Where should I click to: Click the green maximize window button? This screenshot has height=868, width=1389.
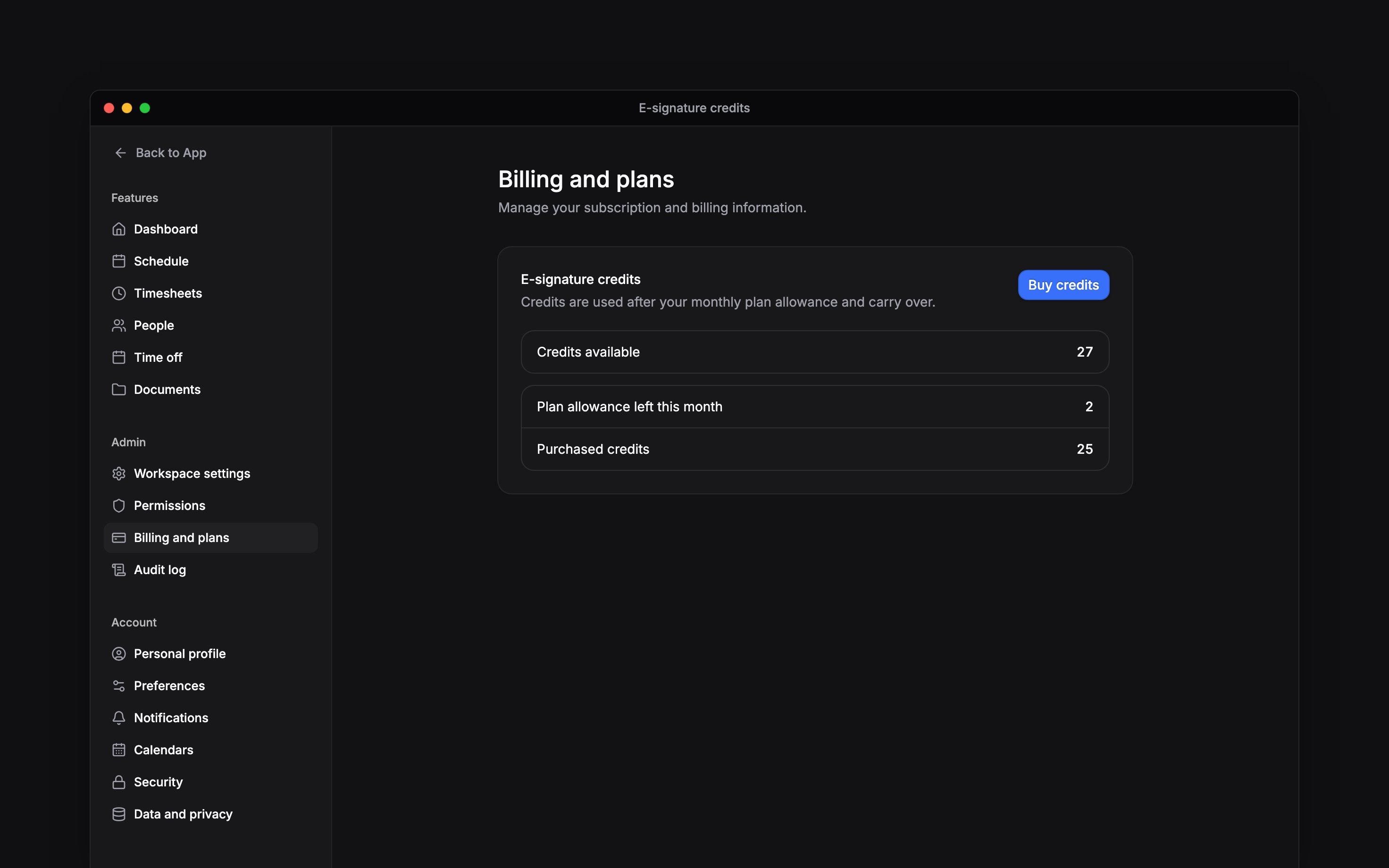145,108
